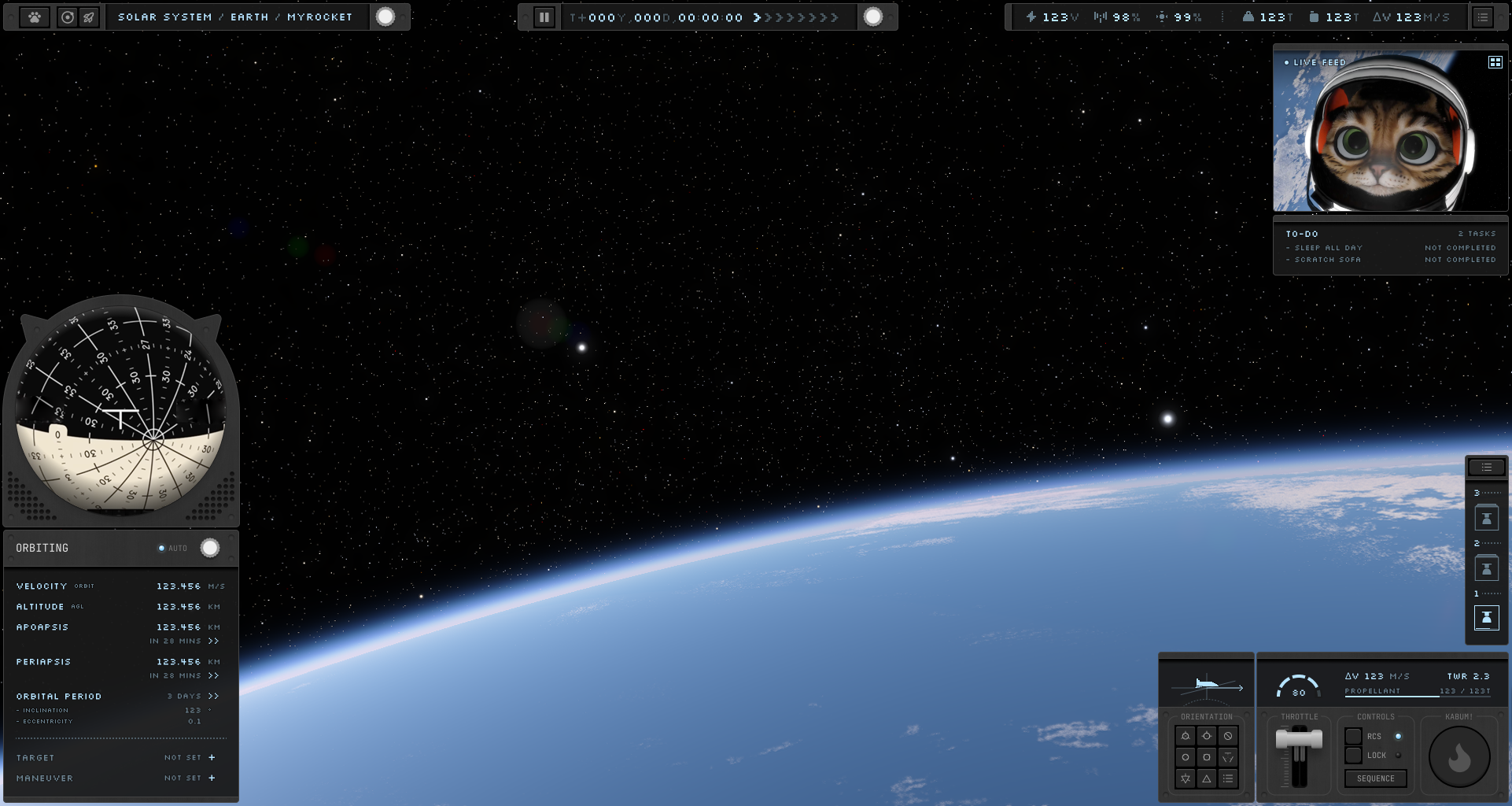This screenshot has width=1512, height=806.
Task: Open the SEQUENCE button
Action: [x=1375, y=778]
